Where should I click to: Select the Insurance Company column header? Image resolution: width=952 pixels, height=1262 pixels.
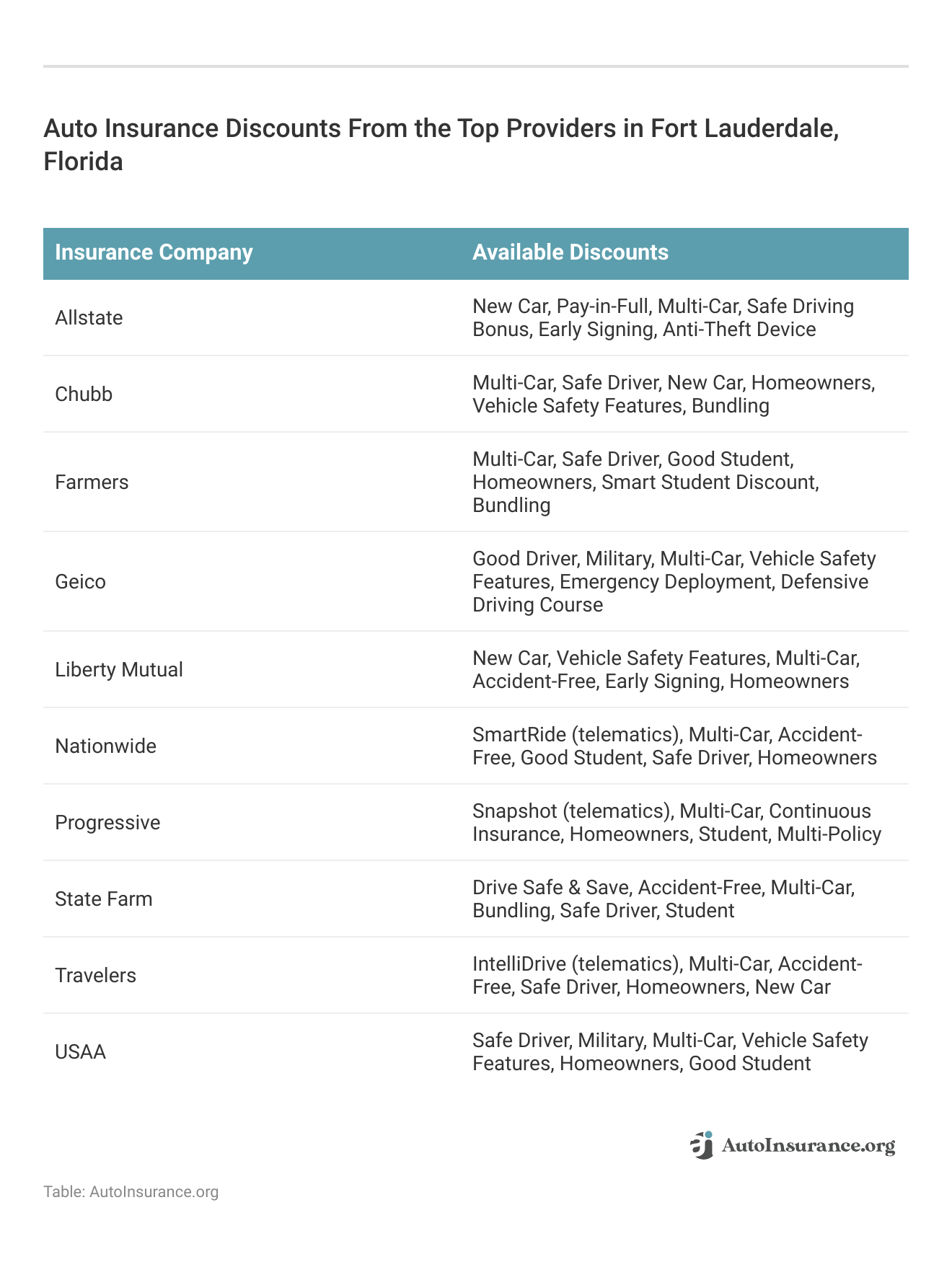tap(154, 252)
